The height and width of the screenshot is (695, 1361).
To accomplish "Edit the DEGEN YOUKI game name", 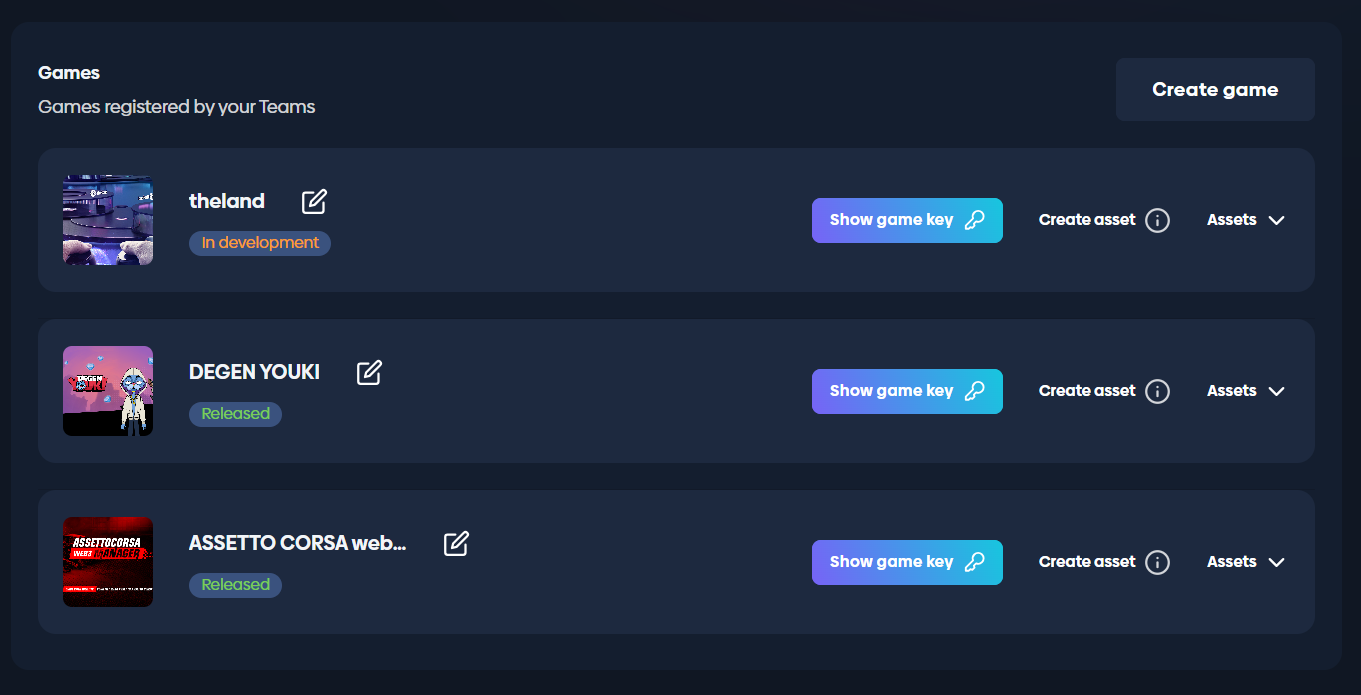I will (369, 372).
